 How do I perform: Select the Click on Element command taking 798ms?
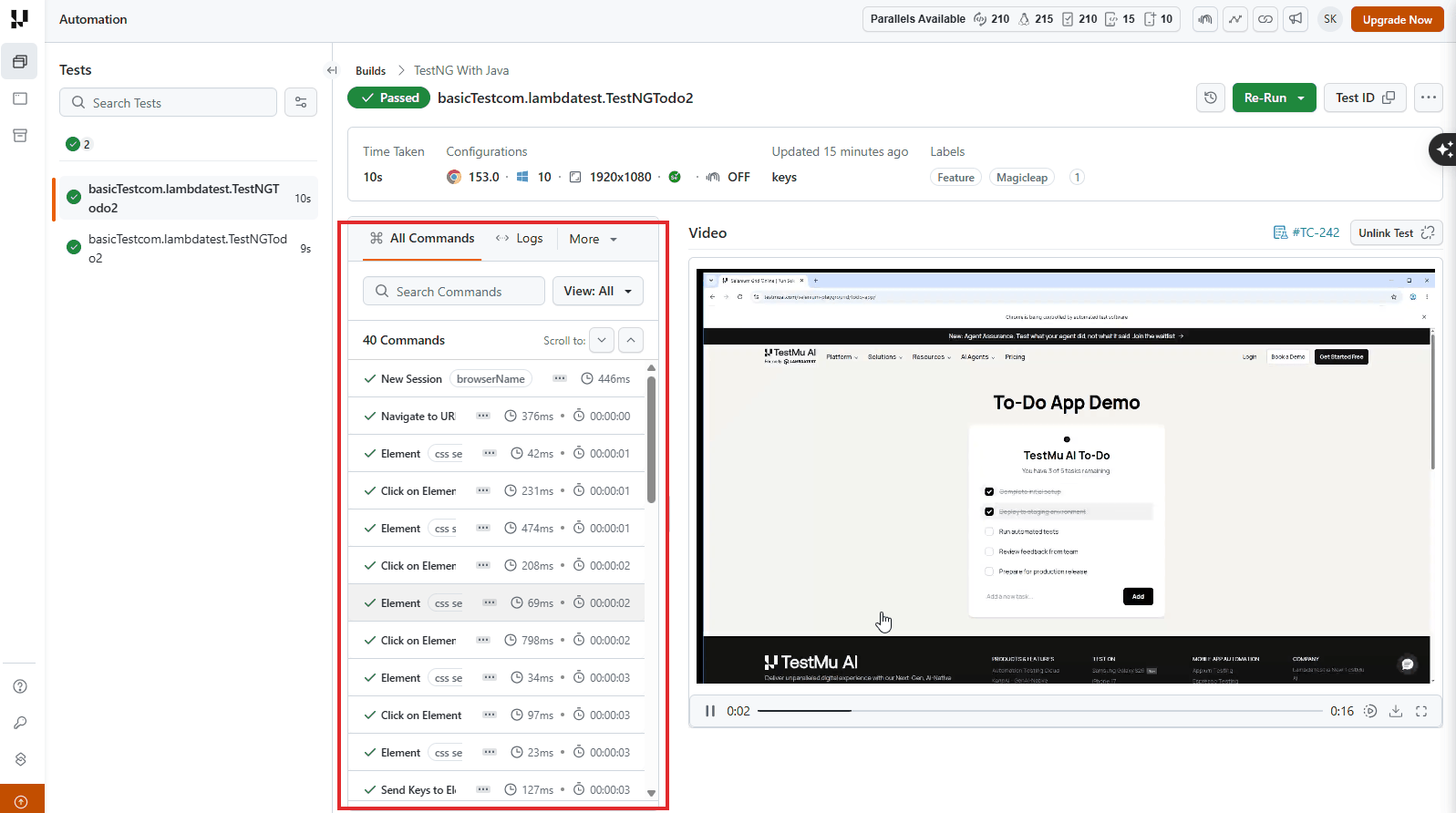coord(496,640)
